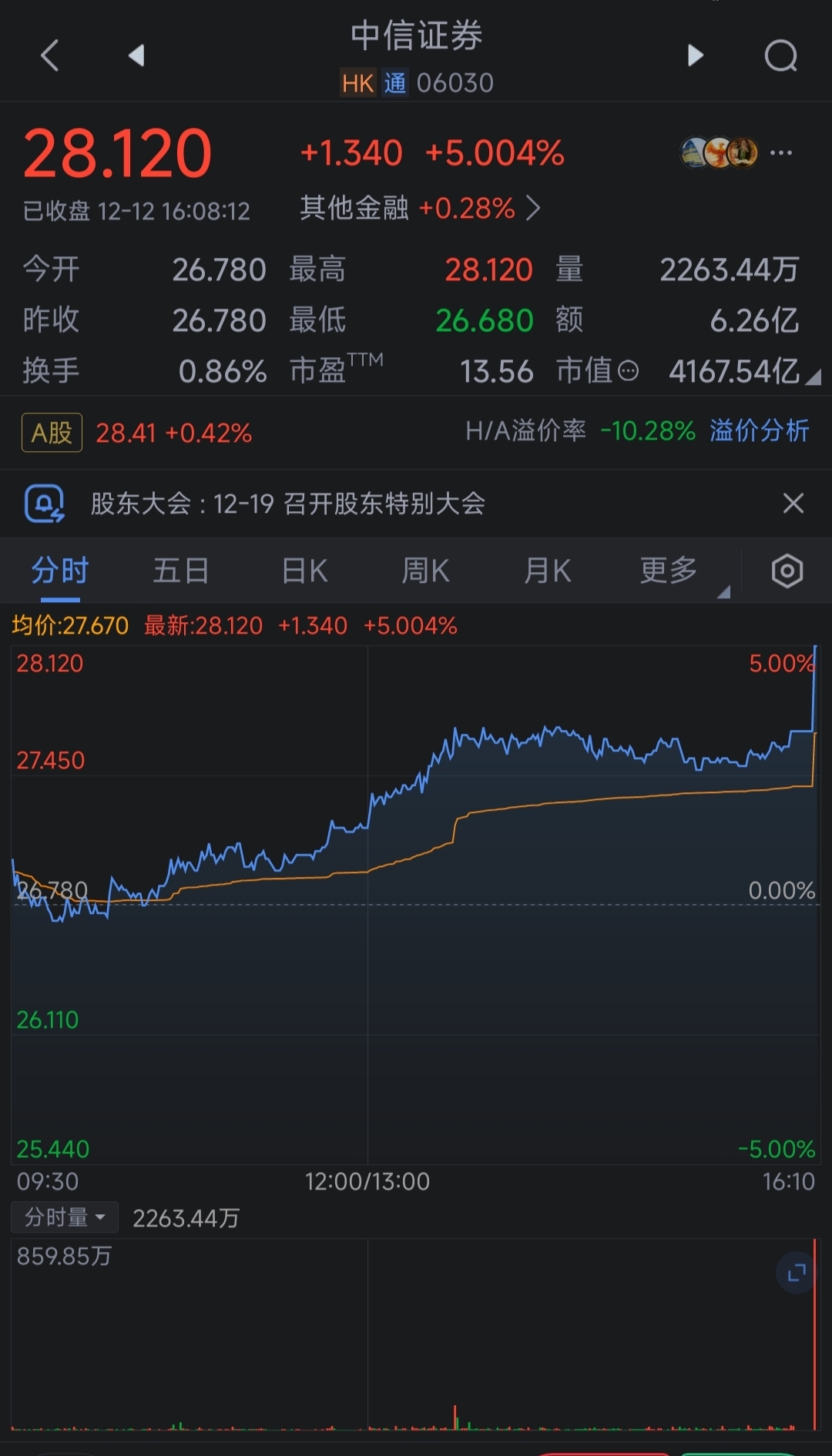Open the A股 28.41 quote
This screenshot has width=832, height=1456.
(x=137, y=433)
